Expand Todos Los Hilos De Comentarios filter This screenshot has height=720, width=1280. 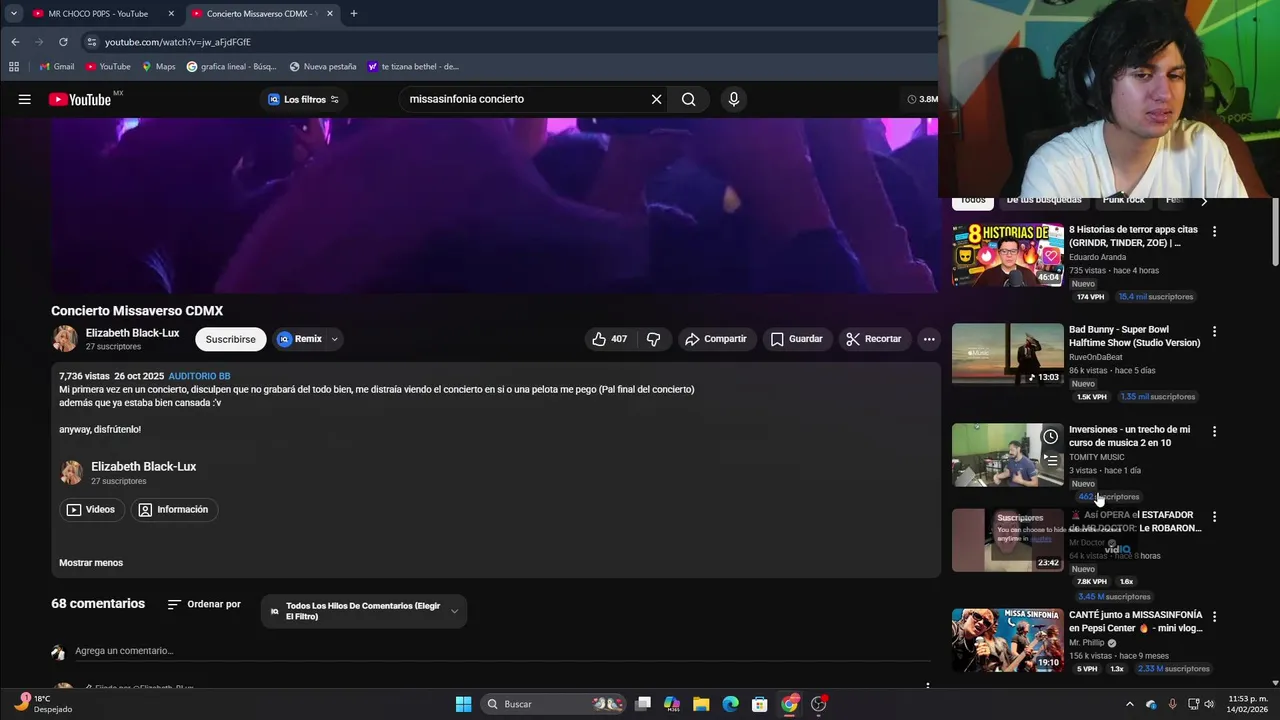[364, 611]
